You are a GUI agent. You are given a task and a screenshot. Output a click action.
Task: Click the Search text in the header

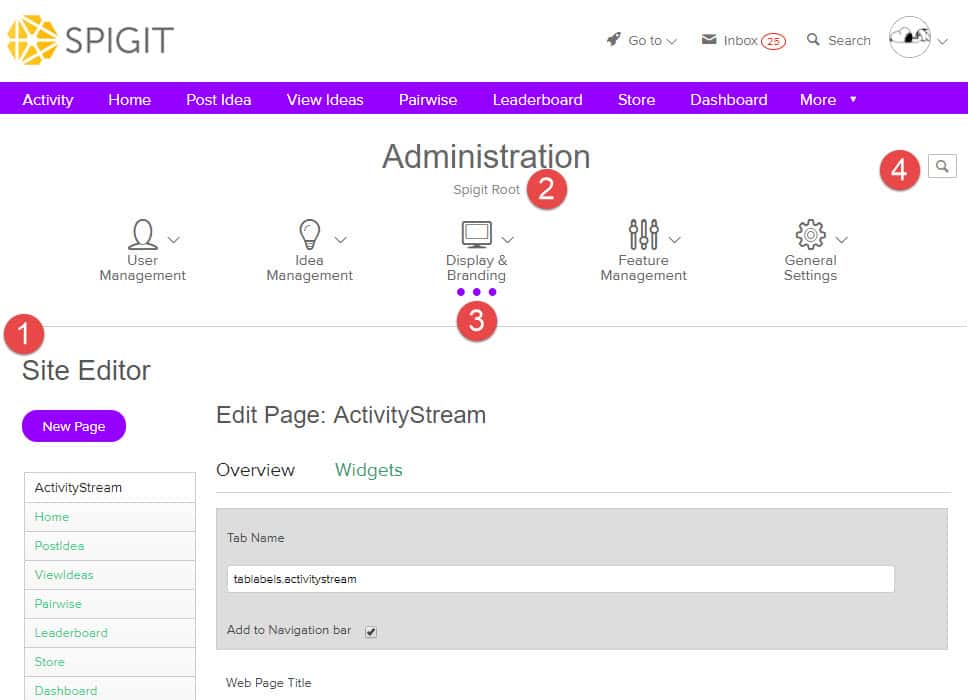click(x=849, y=40)
